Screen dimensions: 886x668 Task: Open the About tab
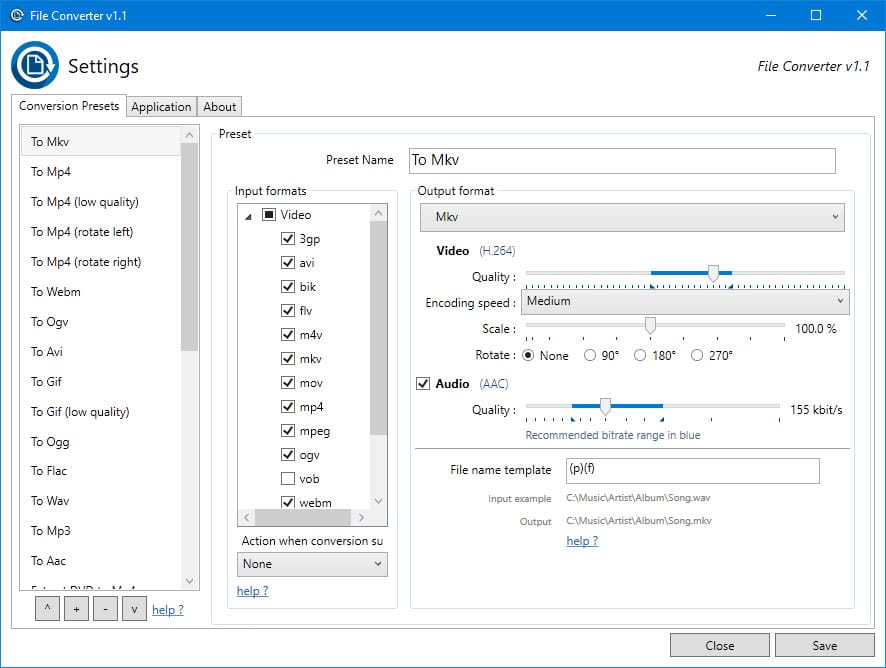click(x=220, y=107)
